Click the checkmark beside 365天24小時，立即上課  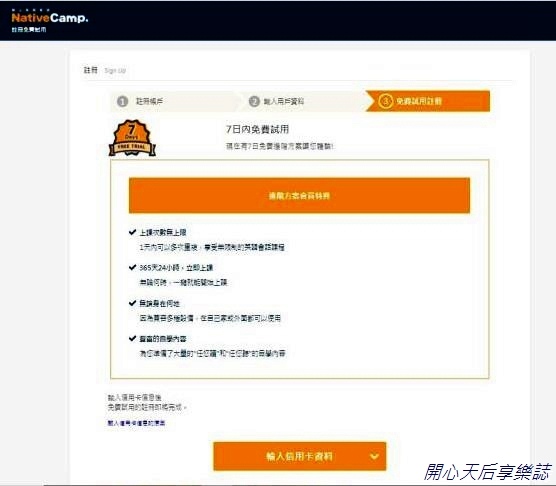132,267
